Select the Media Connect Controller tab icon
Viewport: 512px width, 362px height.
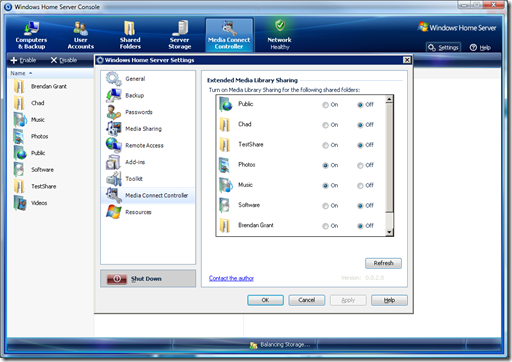[229, 28]
